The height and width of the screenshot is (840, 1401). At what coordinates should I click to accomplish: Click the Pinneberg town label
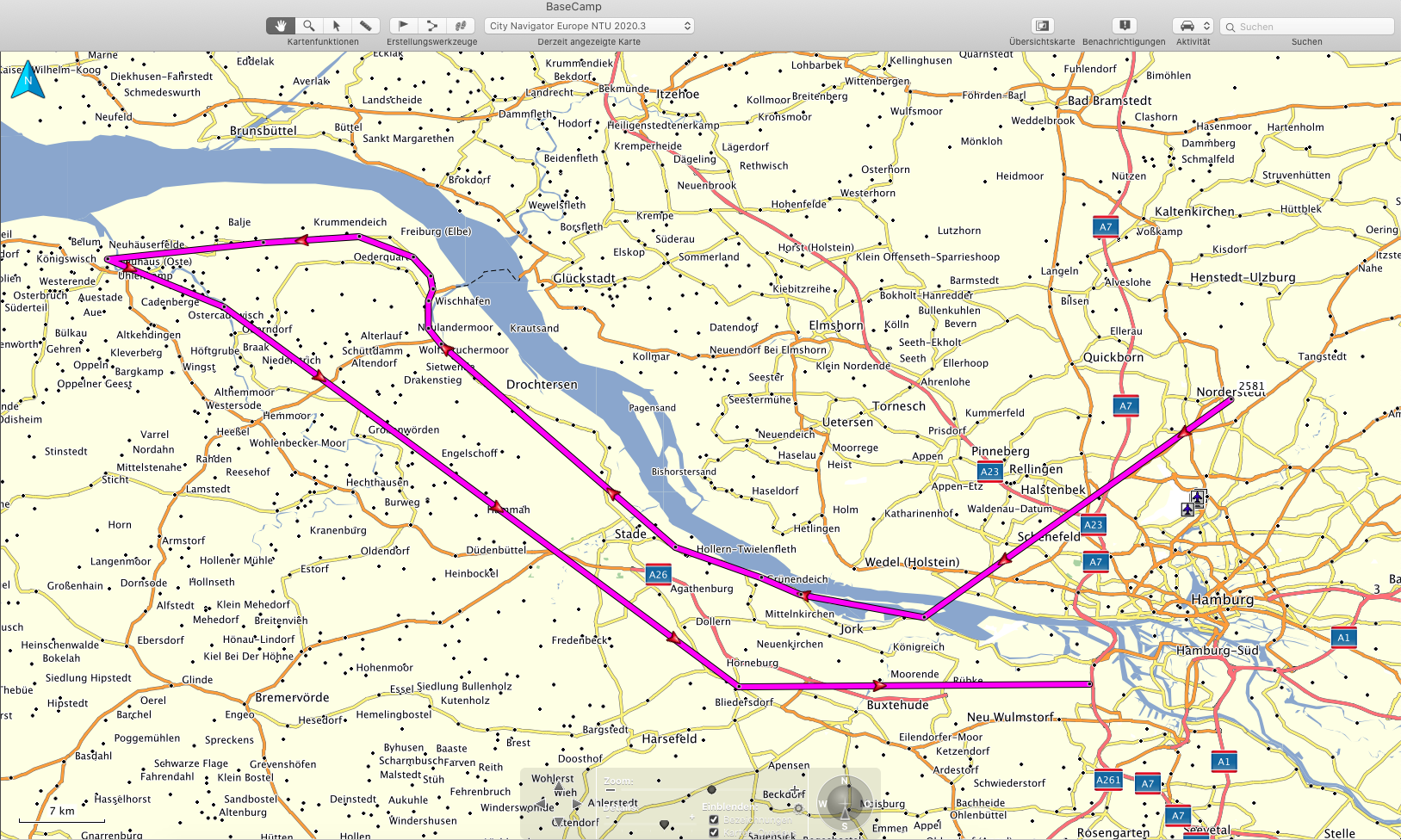click(1000, 451)
